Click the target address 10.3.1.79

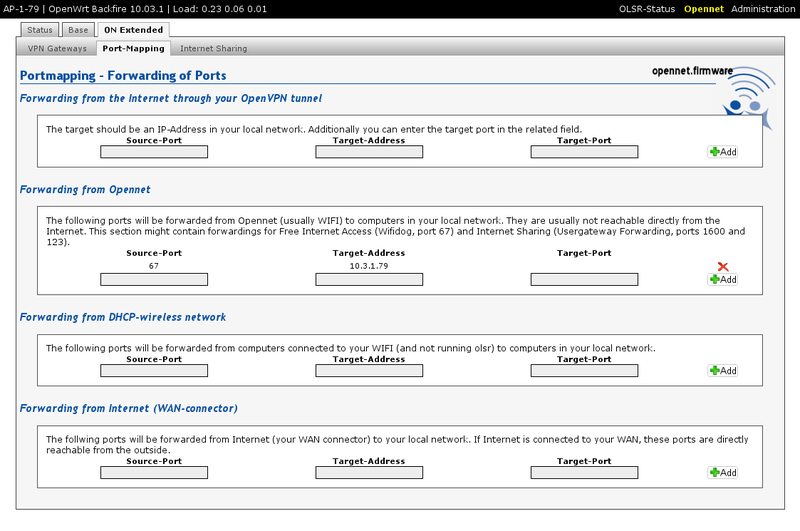[x=369, y=266]
